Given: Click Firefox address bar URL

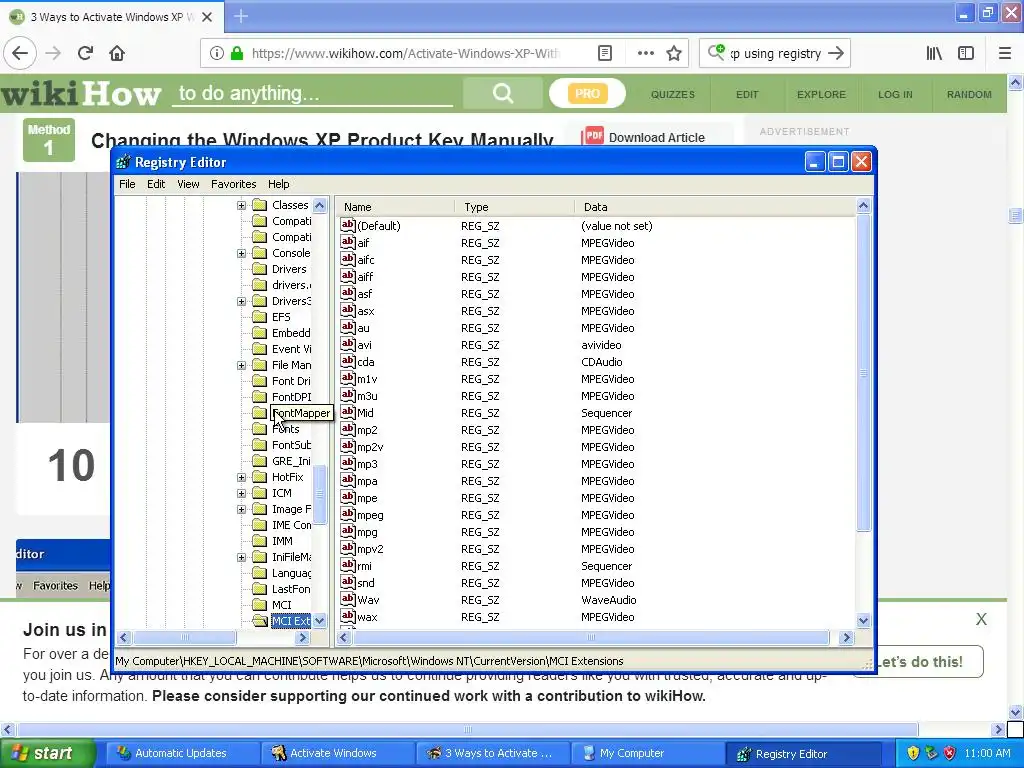Looking at the screenshot, I should 405,54.
